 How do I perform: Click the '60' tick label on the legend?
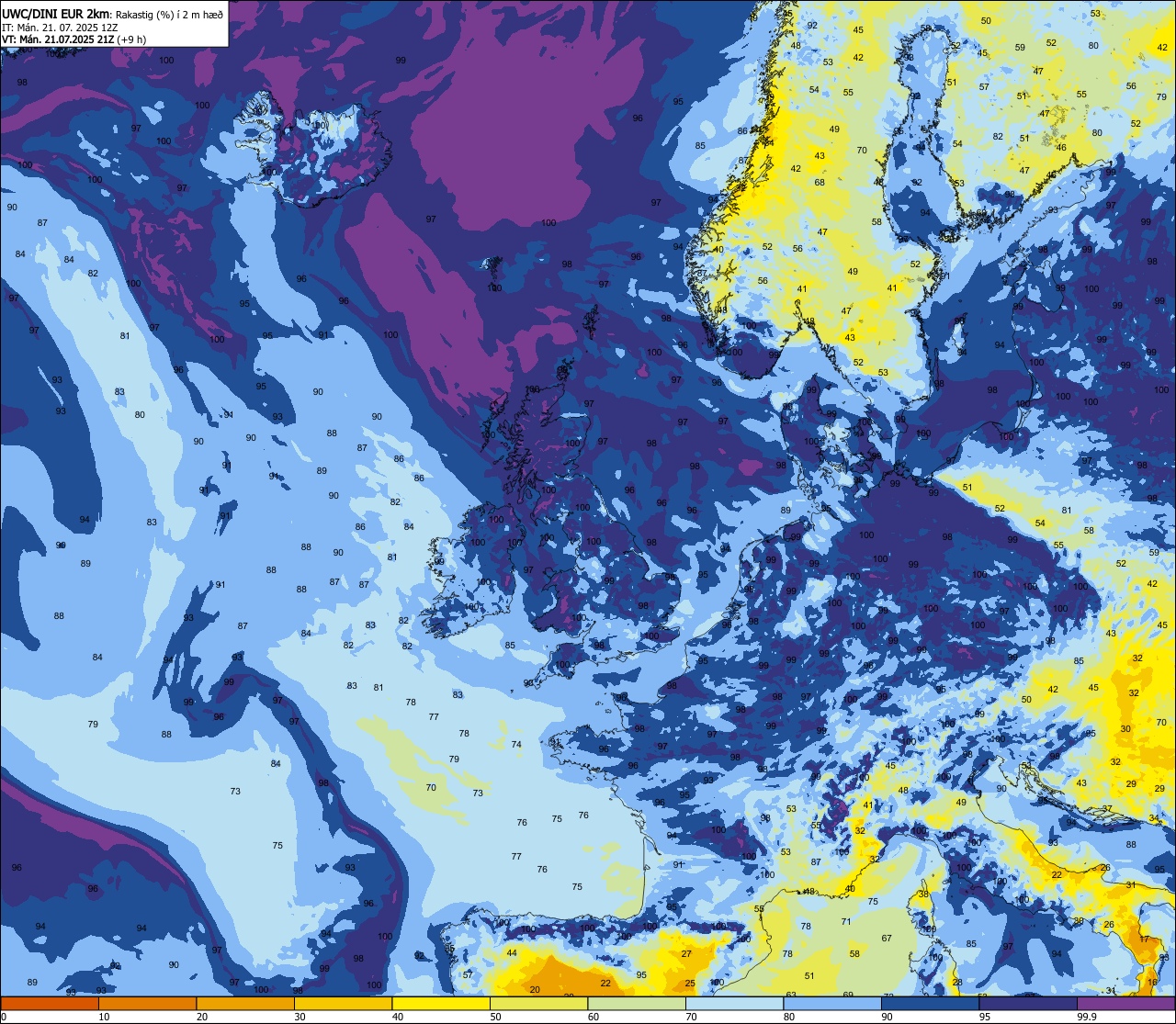594,1017
